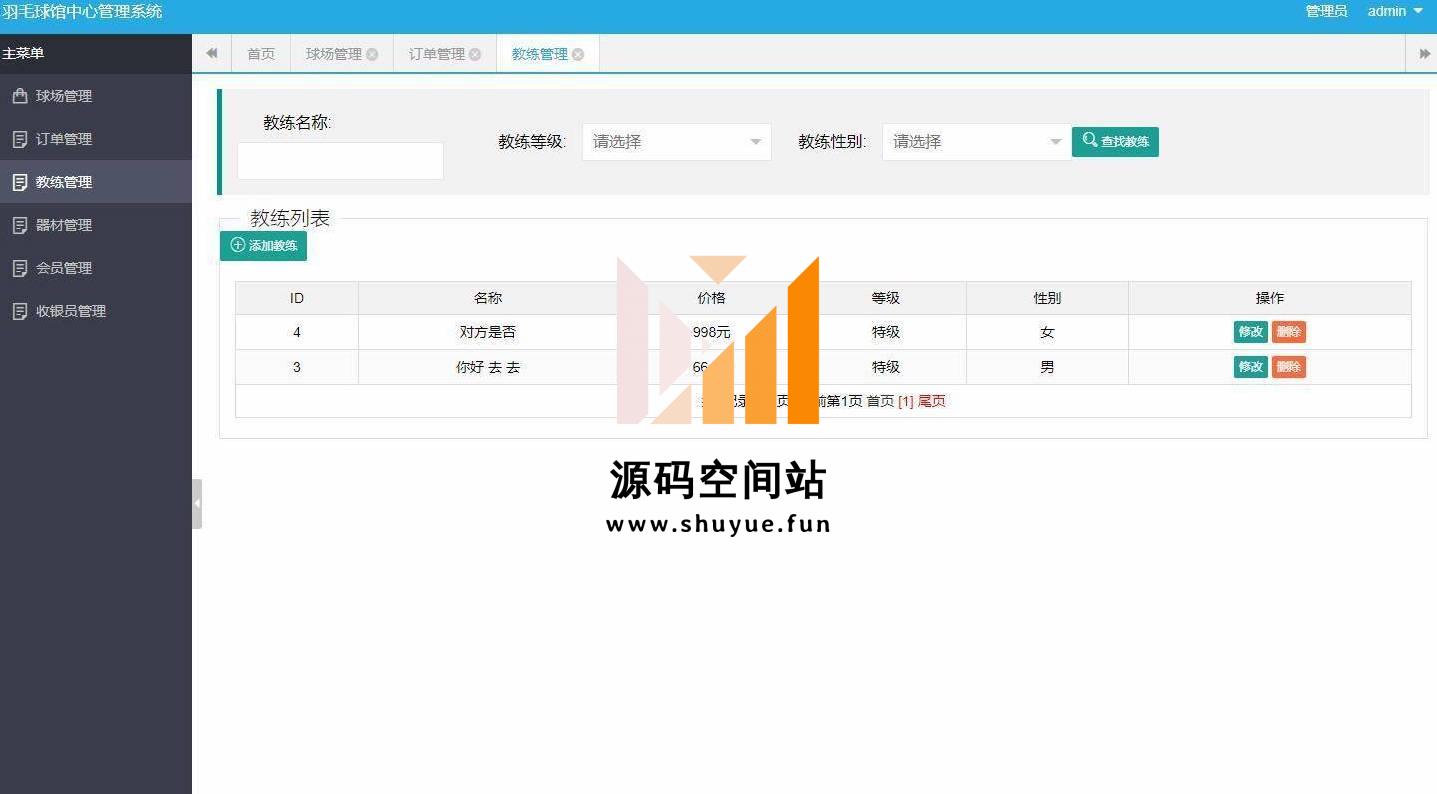Expand the admin user menu
This screenshot has width=1437, height=794.
(x=1394, y=11)
